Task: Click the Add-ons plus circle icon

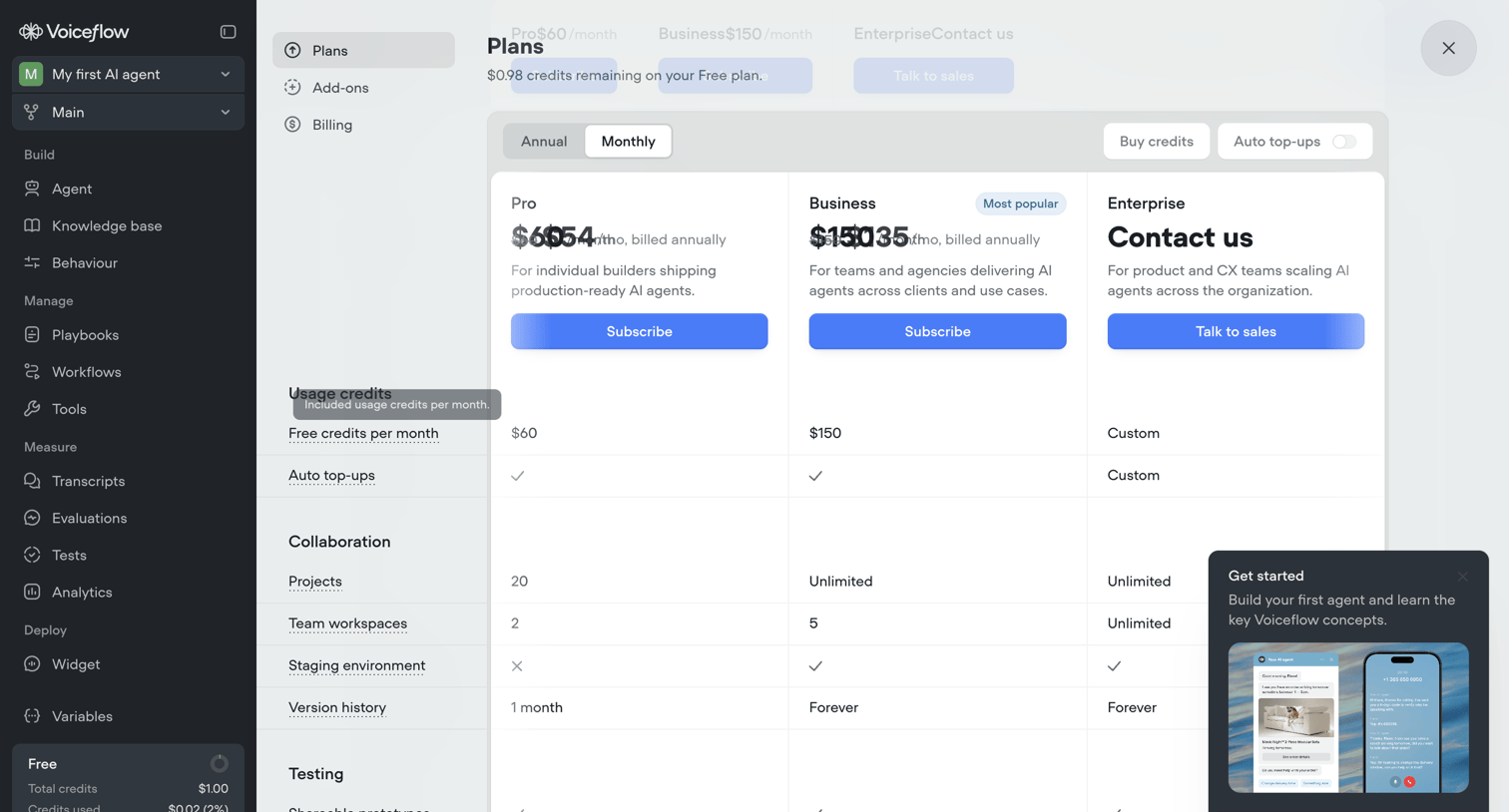Action: 292,88
